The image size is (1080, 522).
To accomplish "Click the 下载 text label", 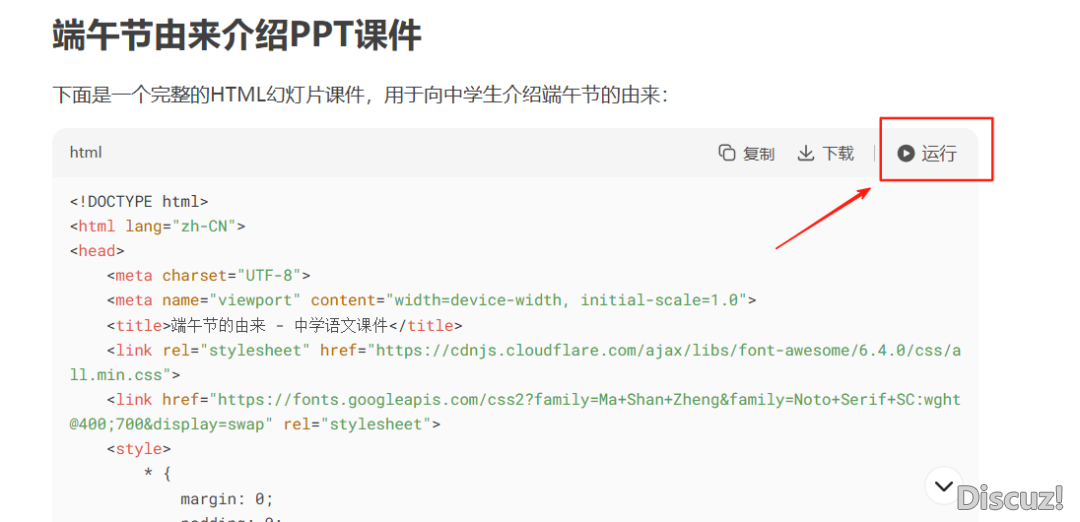I will [838, 153].
